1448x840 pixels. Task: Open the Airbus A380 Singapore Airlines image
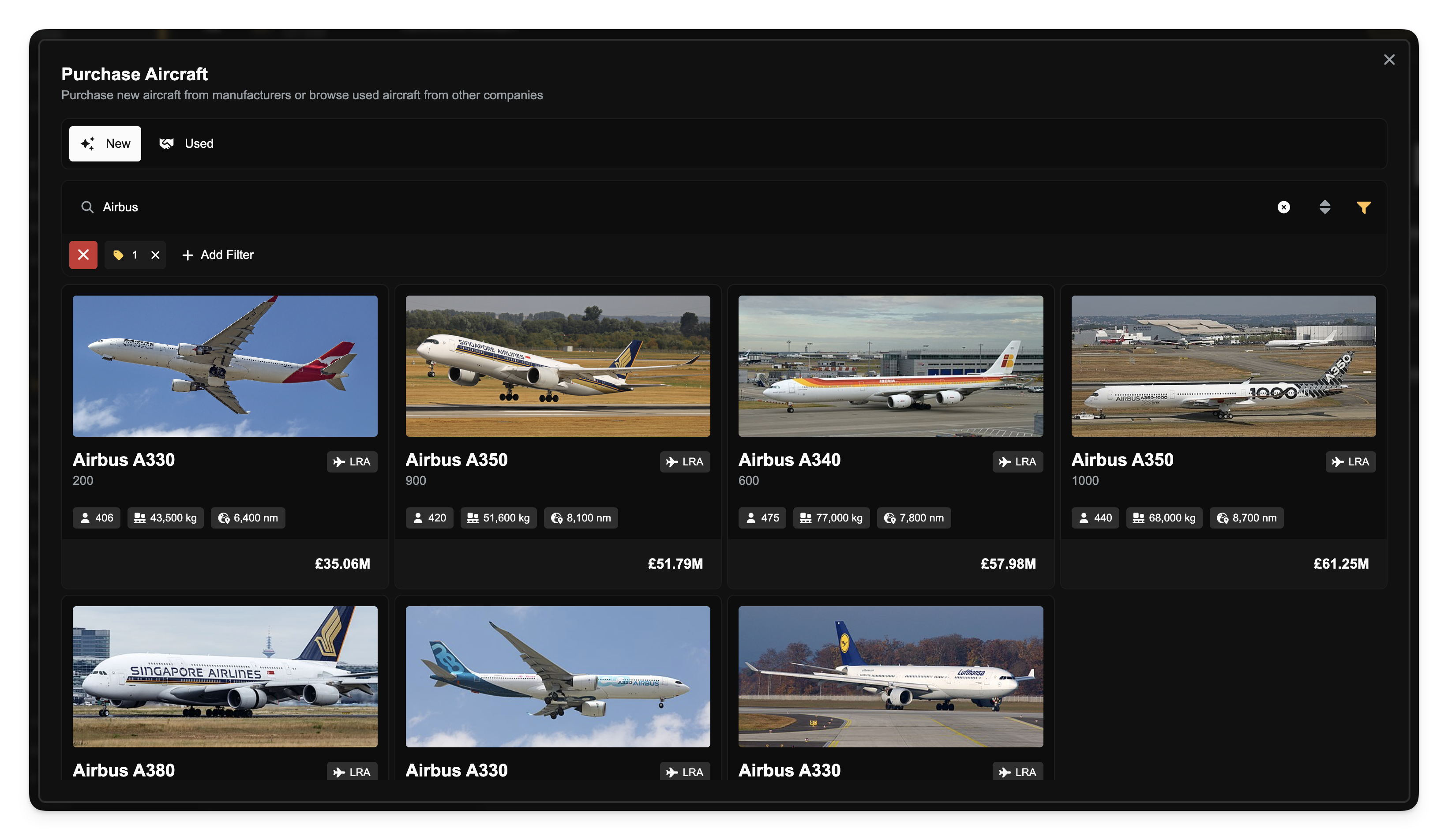point(225,676)
